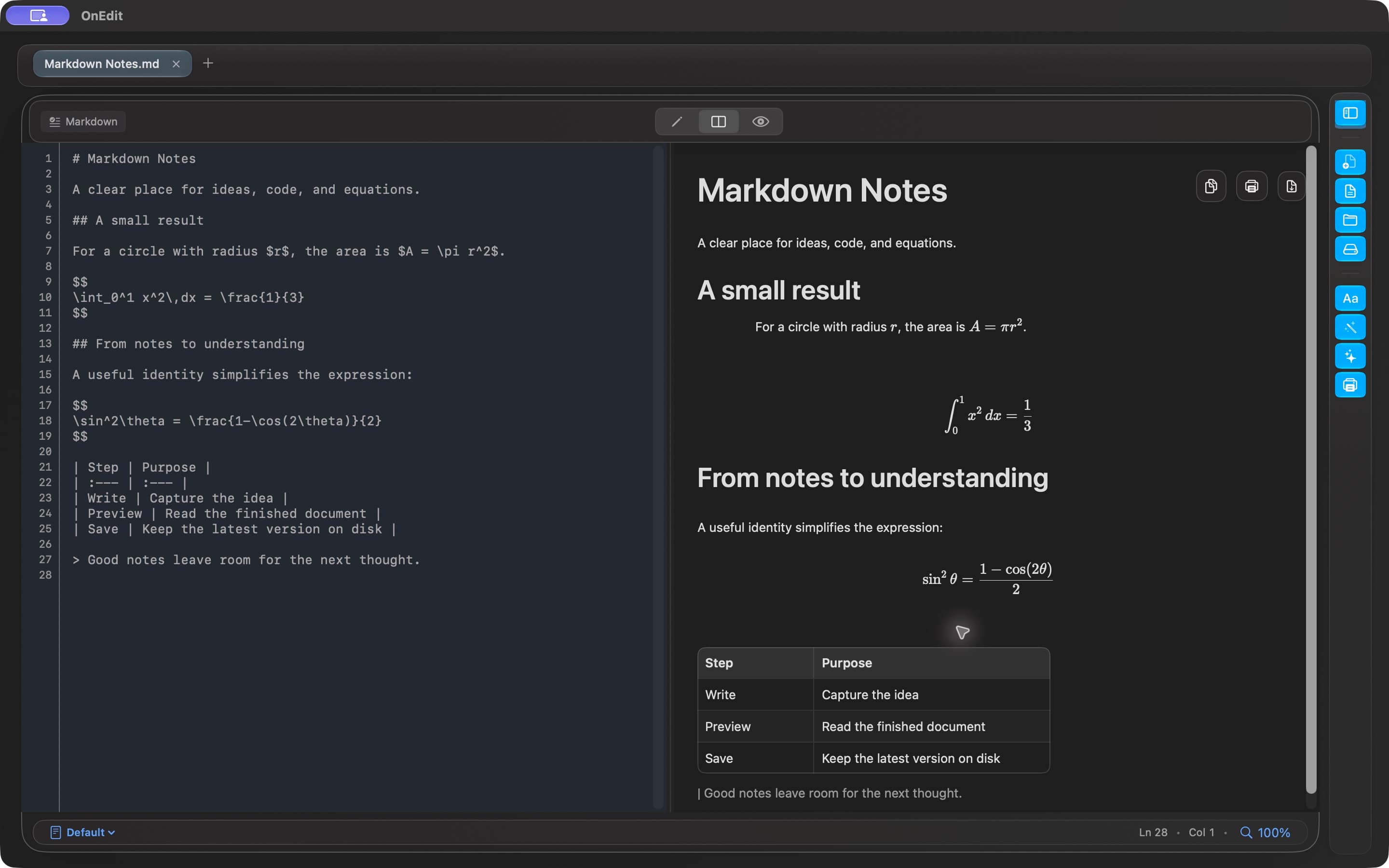The width and height of the screenshot is (1389, 868).
Task: Click the 'Purpose' table header cell
Action: click(x=931, y=663)
